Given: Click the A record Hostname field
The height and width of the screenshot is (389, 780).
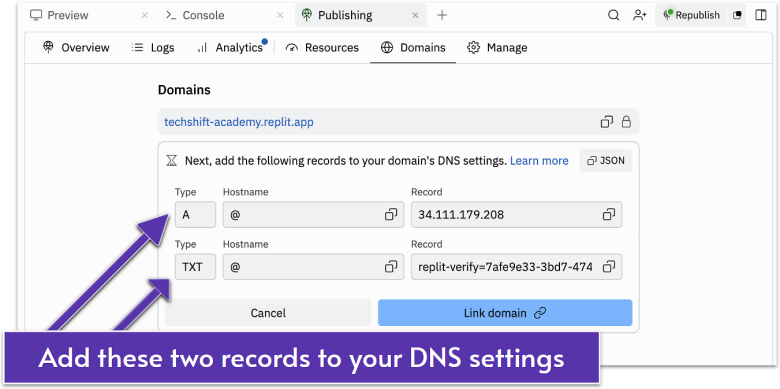Looking at the screenshot, I should point(313,214).
